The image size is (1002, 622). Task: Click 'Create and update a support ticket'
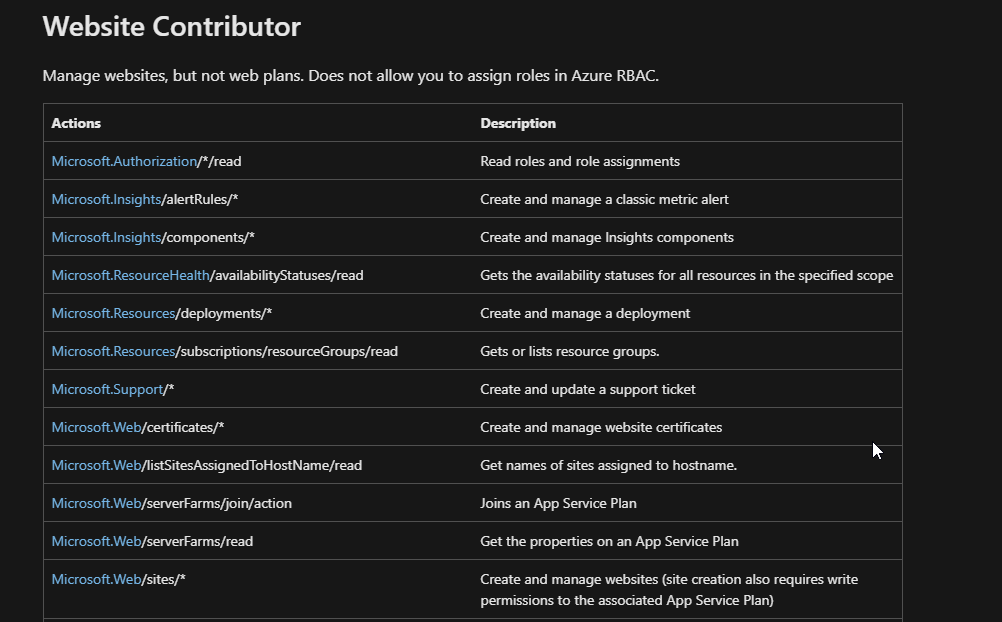coord(588,389)
